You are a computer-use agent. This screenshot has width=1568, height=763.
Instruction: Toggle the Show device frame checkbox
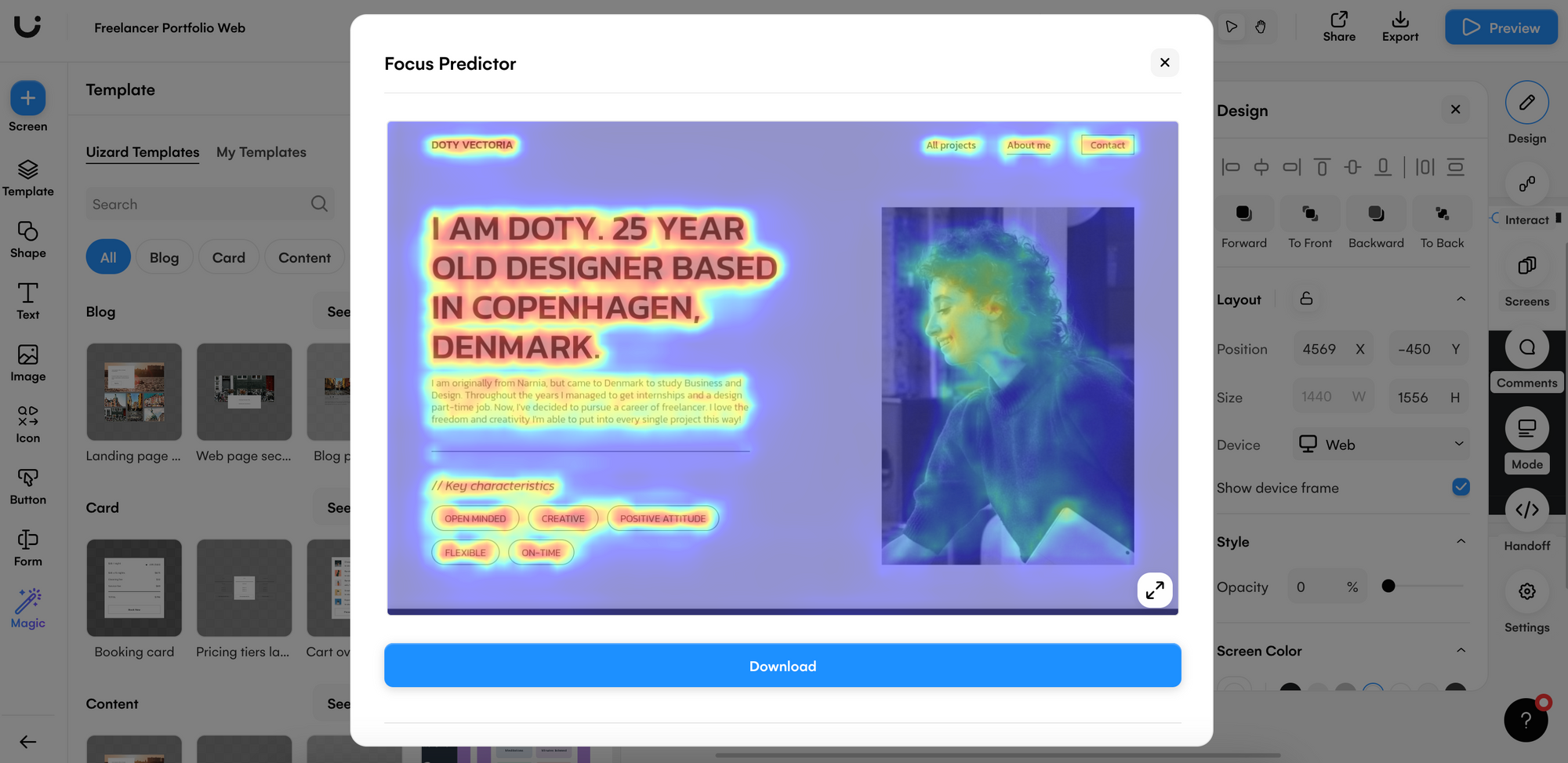1461,487
